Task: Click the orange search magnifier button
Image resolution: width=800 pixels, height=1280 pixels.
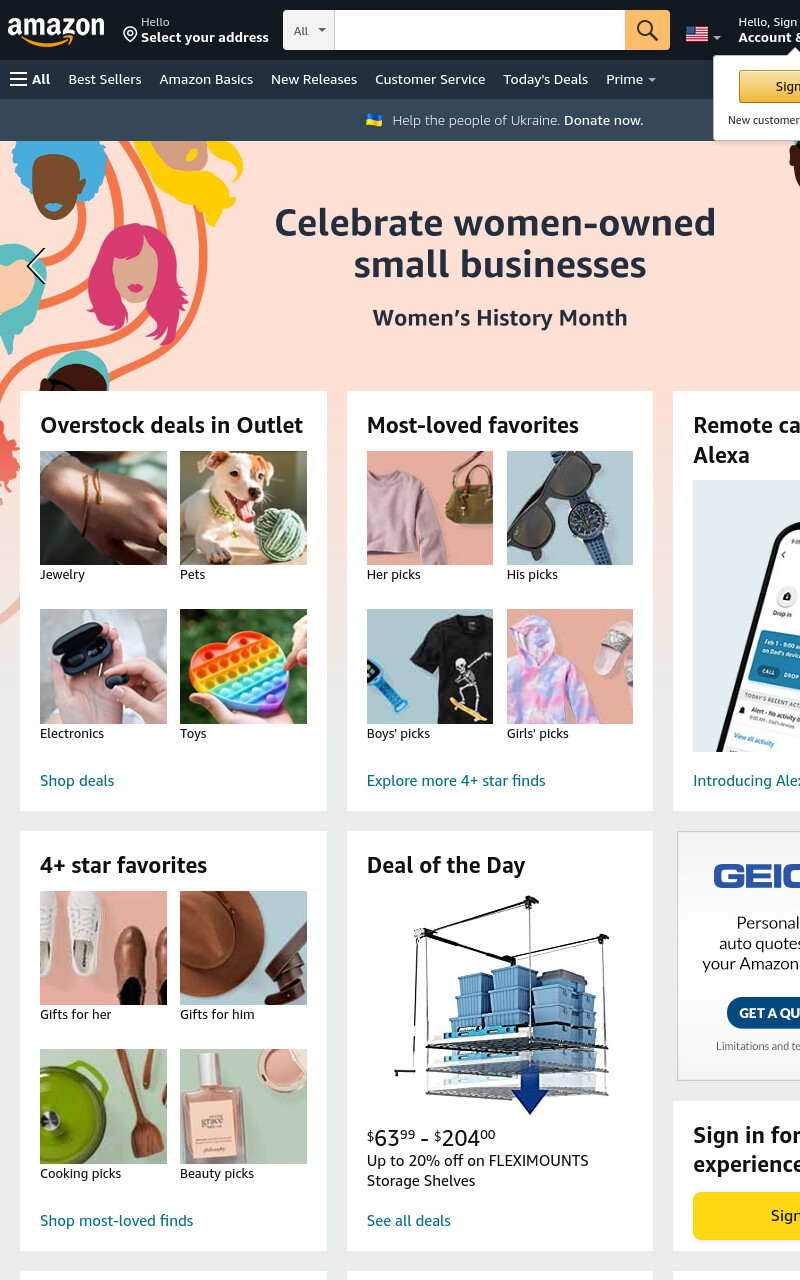Action: click(x=647, y=30)
